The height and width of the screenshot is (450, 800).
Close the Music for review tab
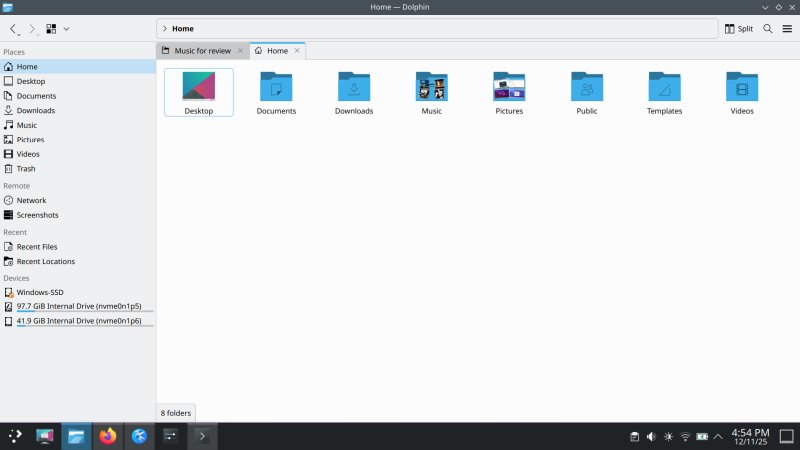pos(240,51)
